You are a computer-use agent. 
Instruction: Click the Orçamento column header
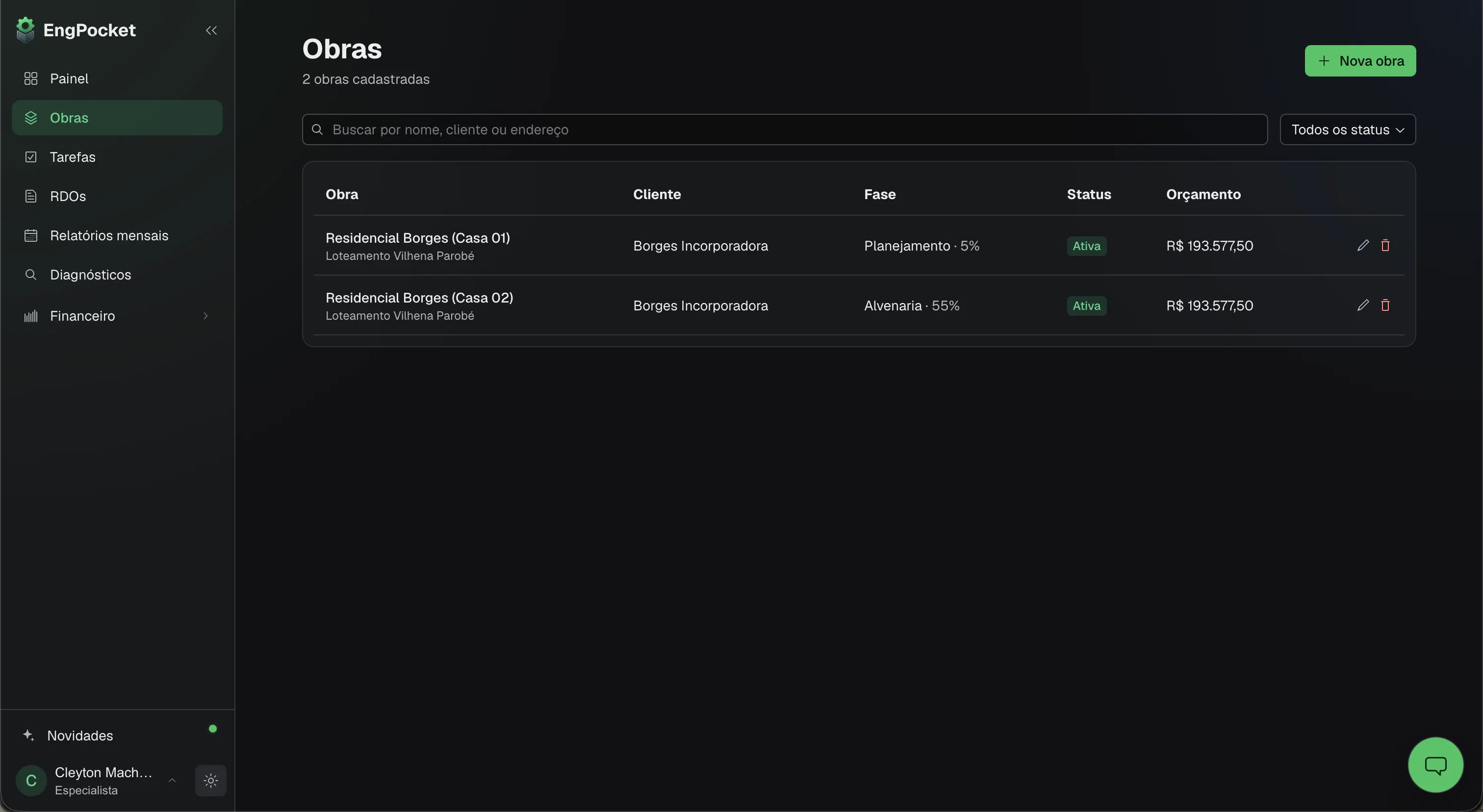coord(1203,195)
